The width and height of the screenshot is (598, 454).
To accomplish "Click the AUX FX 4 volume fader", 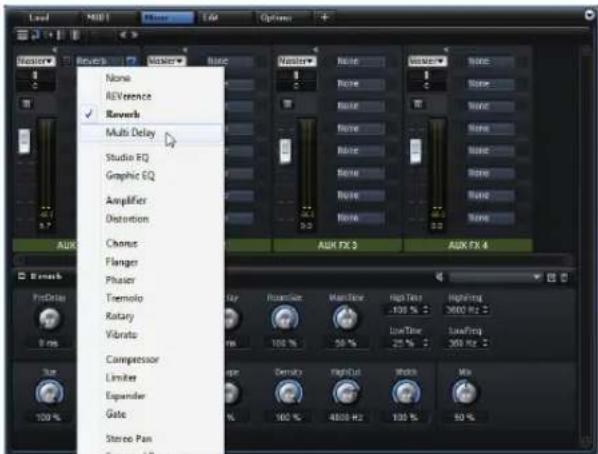I will [416, 151].
